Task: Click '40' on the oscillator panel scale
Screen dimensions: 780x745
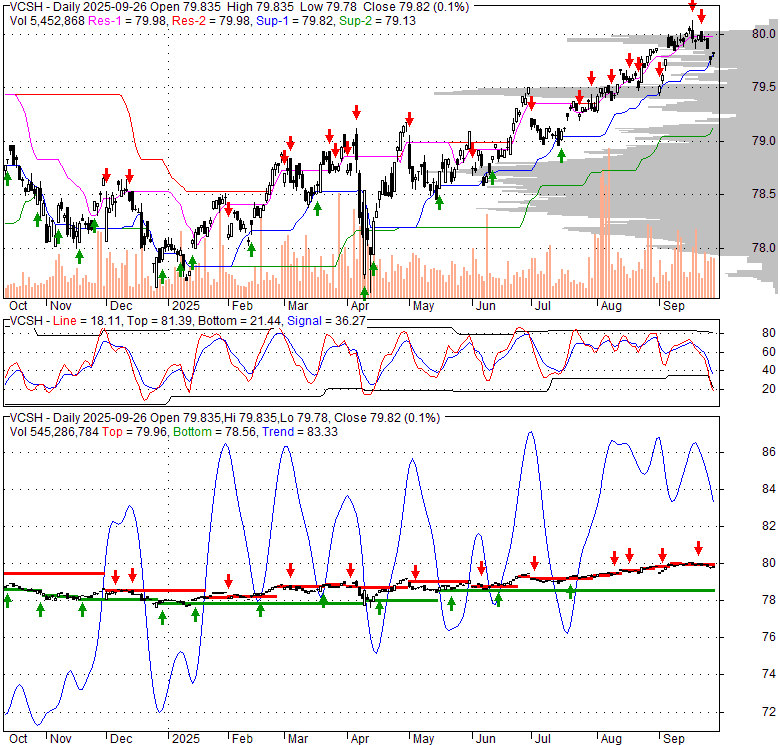Action: click(769, 370)
